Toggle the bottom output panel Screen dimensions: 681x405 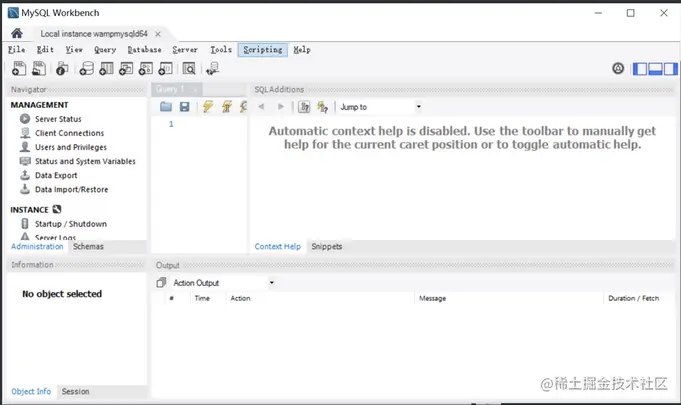[x=655, y=69]
